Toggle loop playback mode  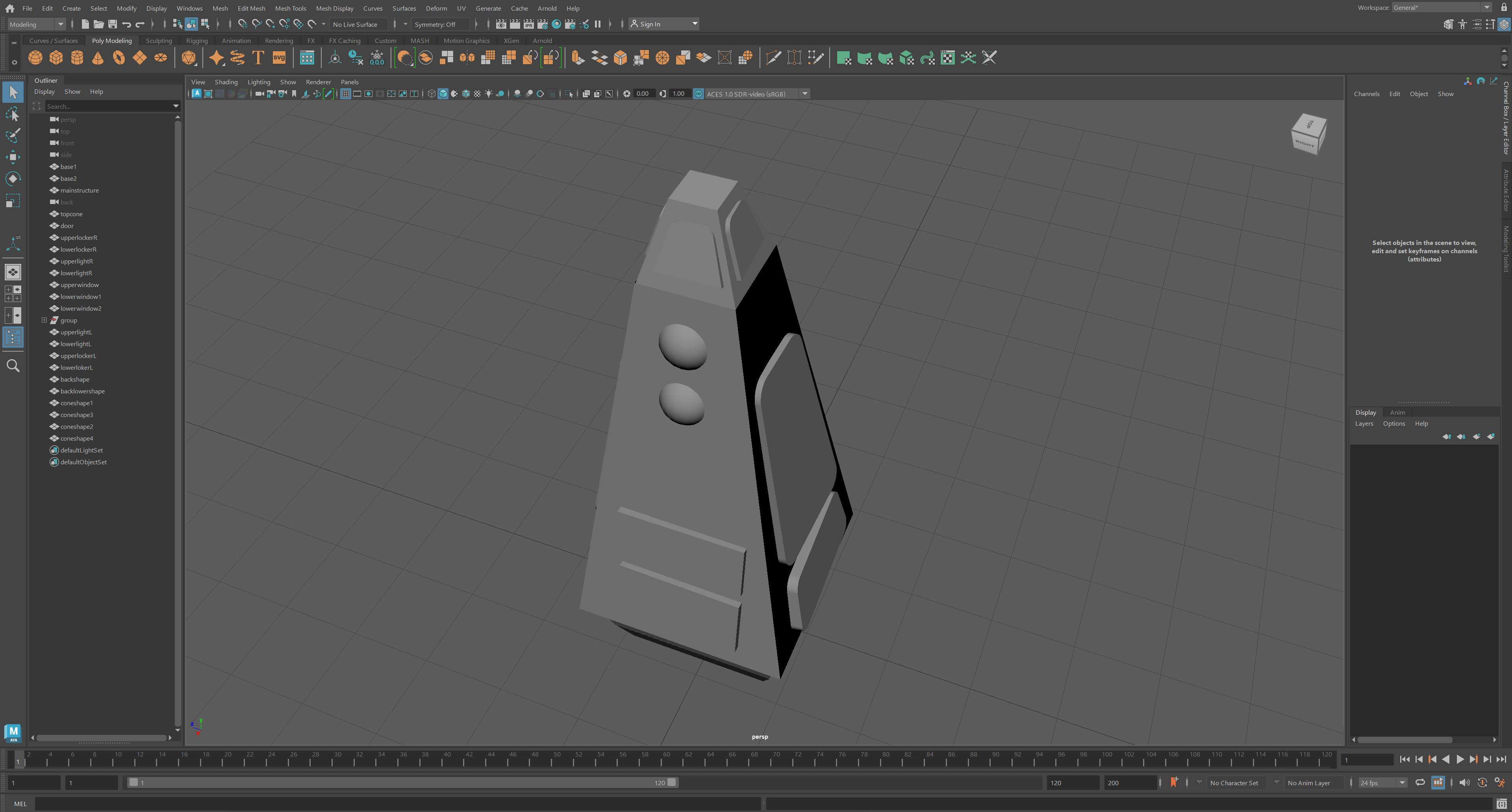click(x=1420, y=782)
